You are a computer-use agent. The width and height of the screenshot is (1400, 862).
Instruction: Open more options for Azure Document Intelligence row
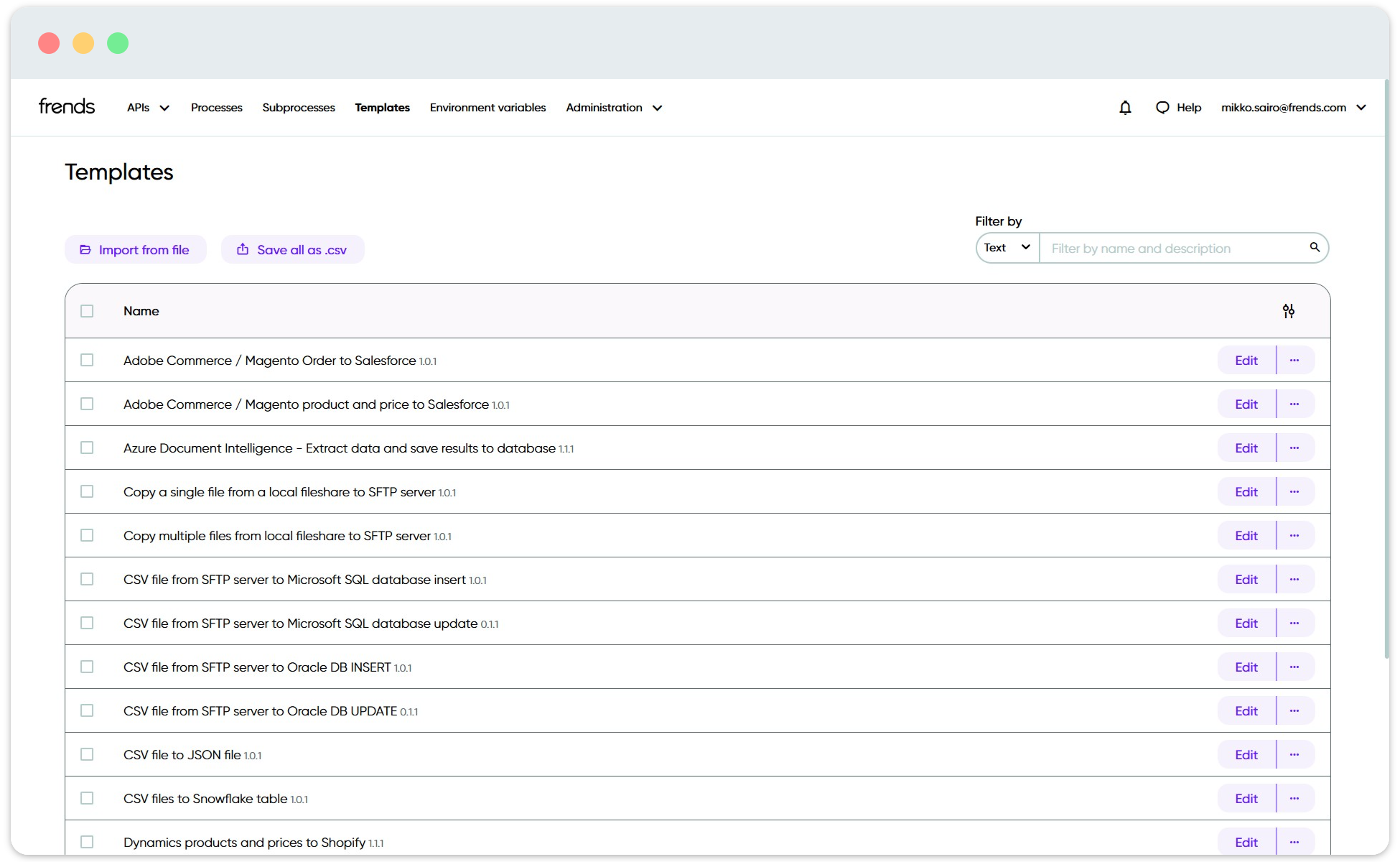[1294, 448]
